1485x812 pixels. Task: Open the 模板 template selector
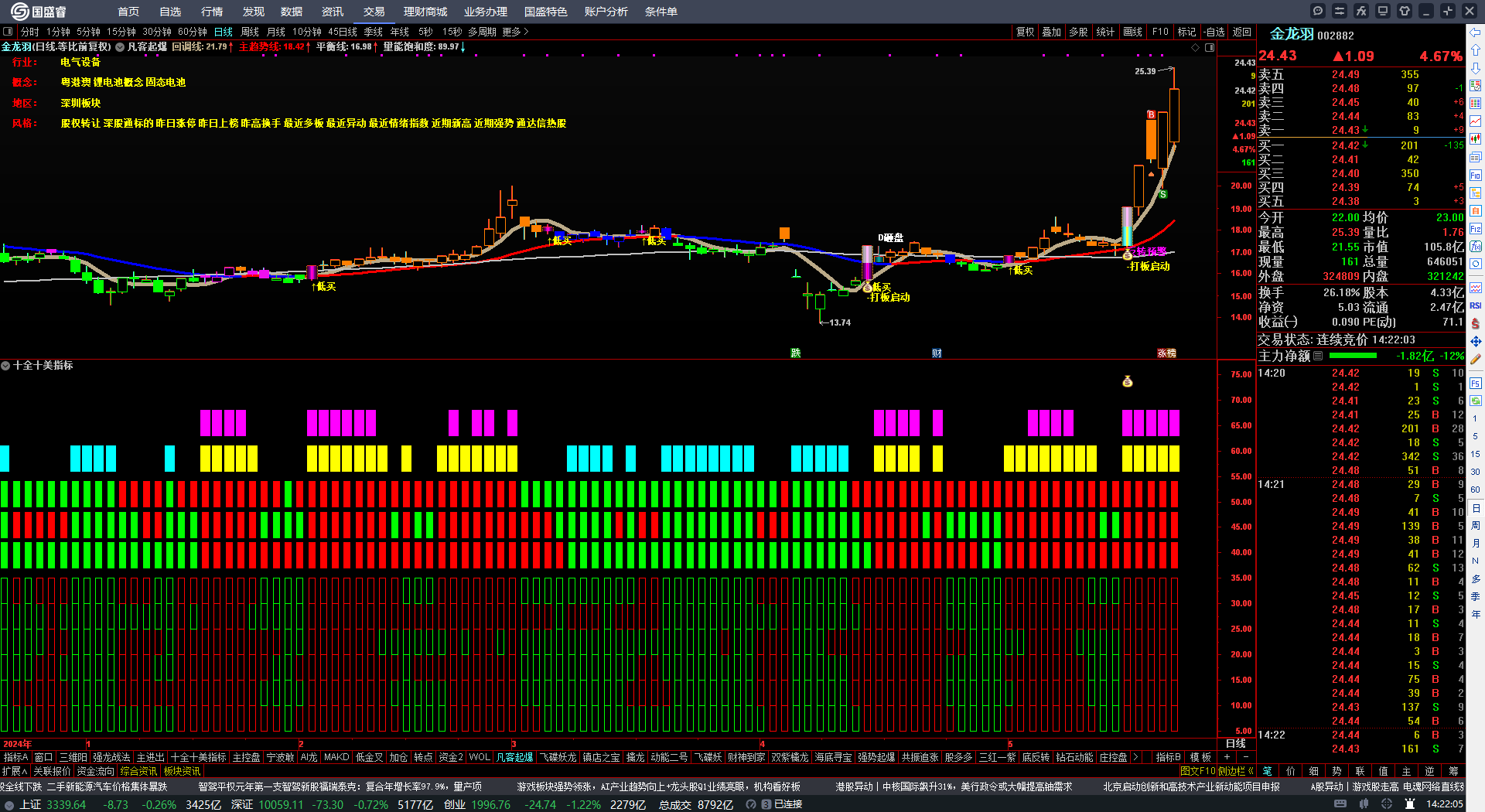1200,757
